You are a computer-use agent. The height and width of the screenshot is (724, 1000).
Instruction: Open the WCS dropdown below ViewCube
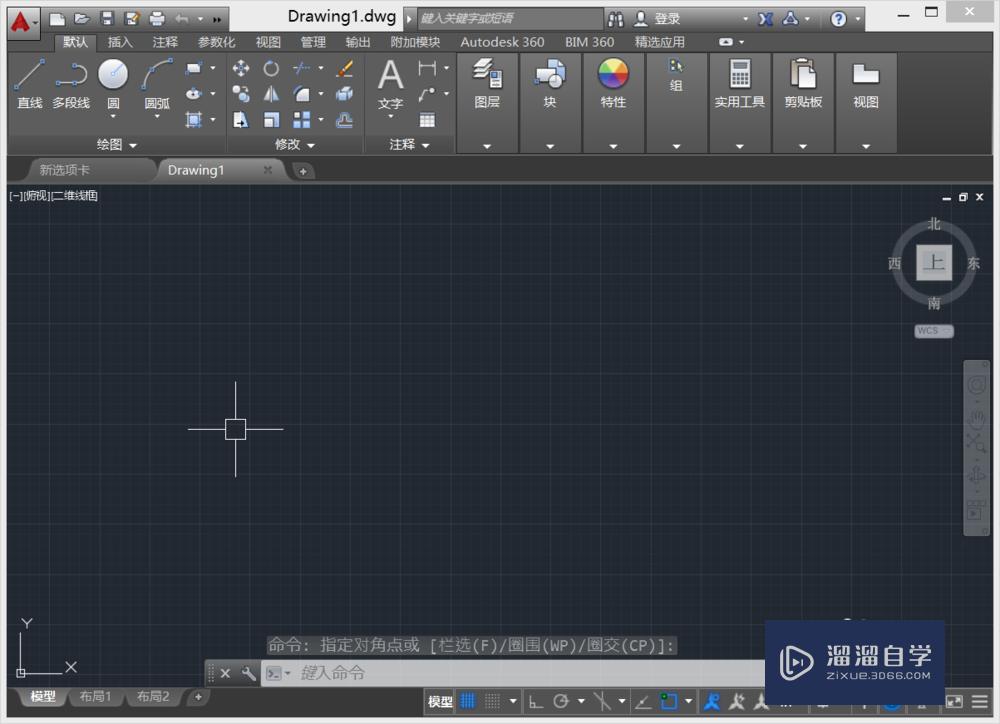coord(933,330)
